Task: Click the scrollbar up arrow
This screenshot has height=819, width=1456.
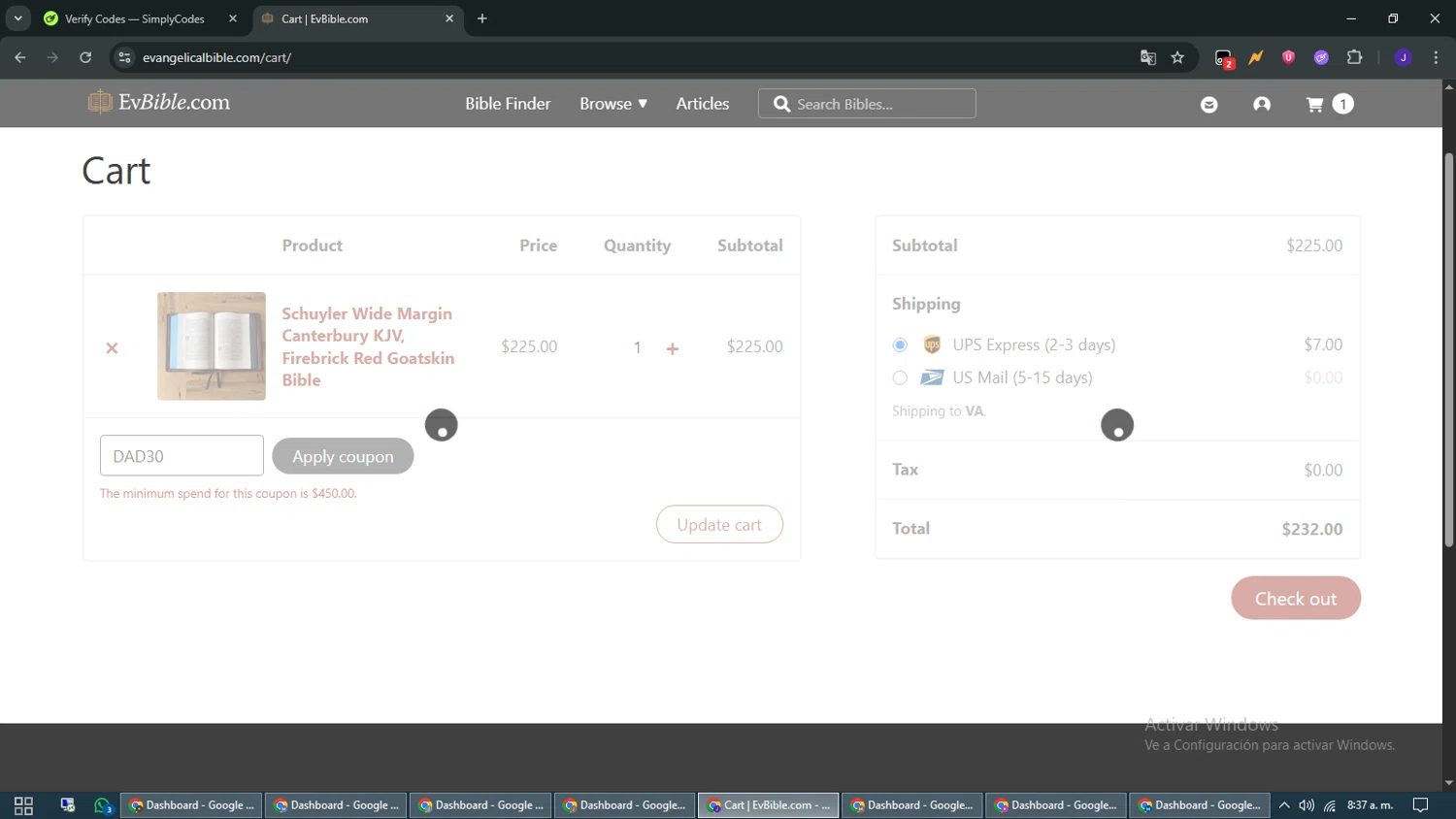Action: [x=1449, y=86]
